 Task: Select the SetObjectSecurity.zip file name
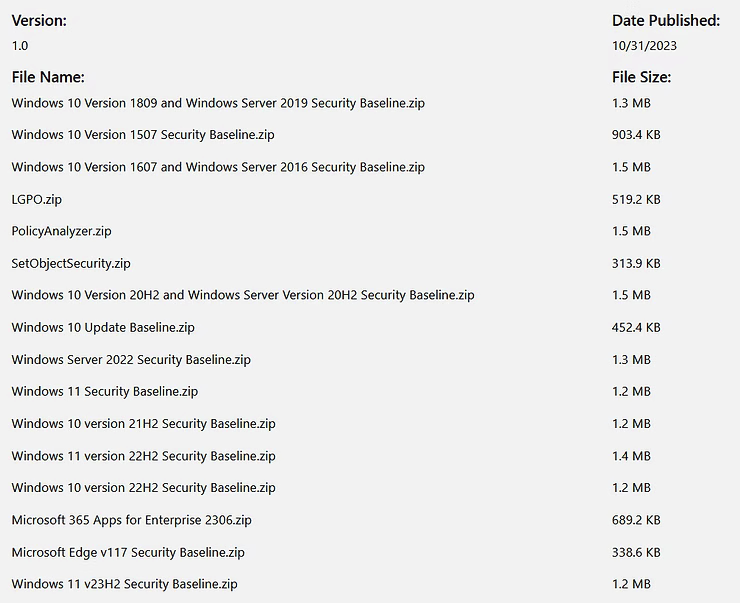coord(71,263)
